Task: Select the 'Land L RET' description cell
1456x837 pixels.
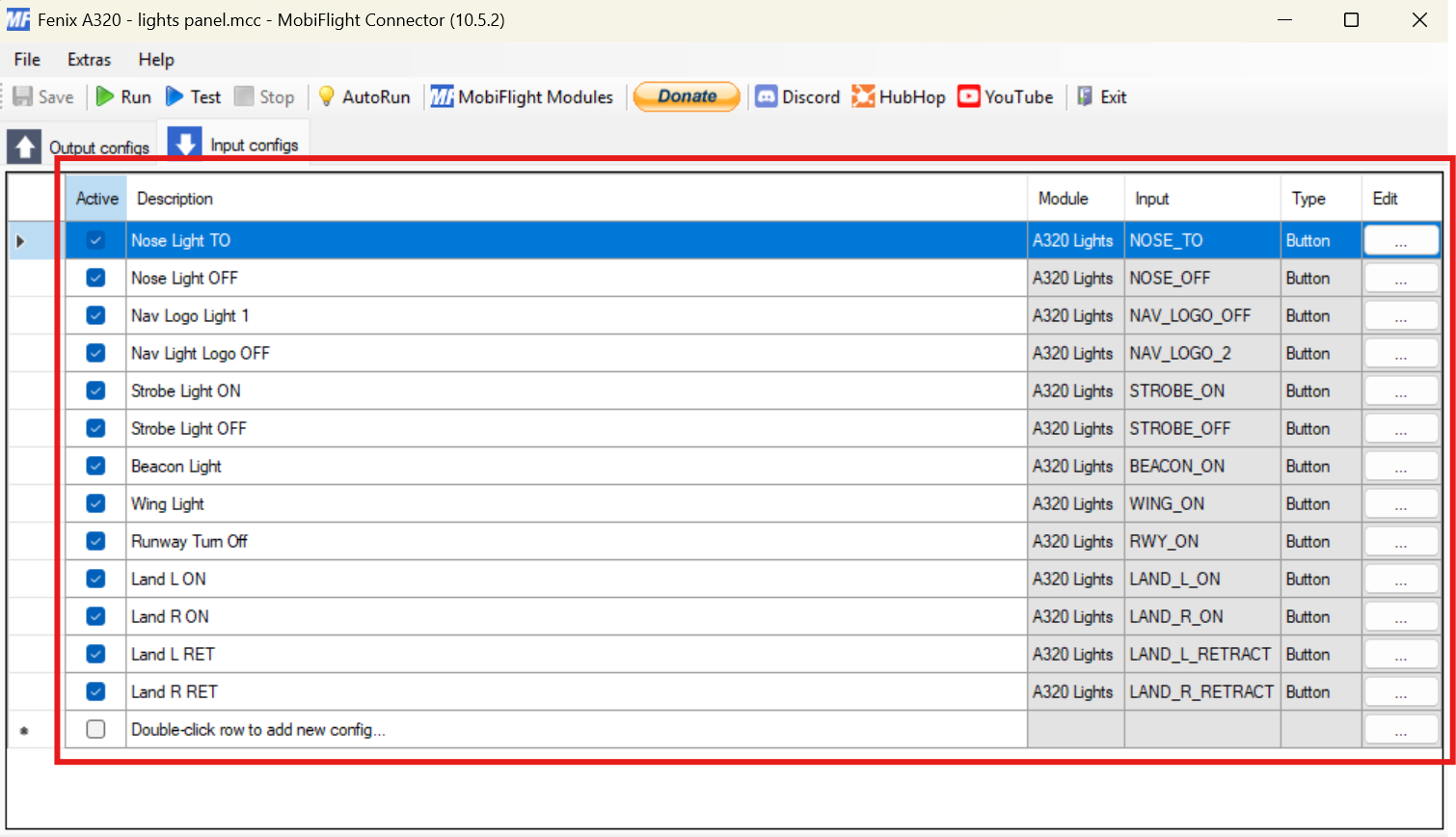Action: click(577, 654)
